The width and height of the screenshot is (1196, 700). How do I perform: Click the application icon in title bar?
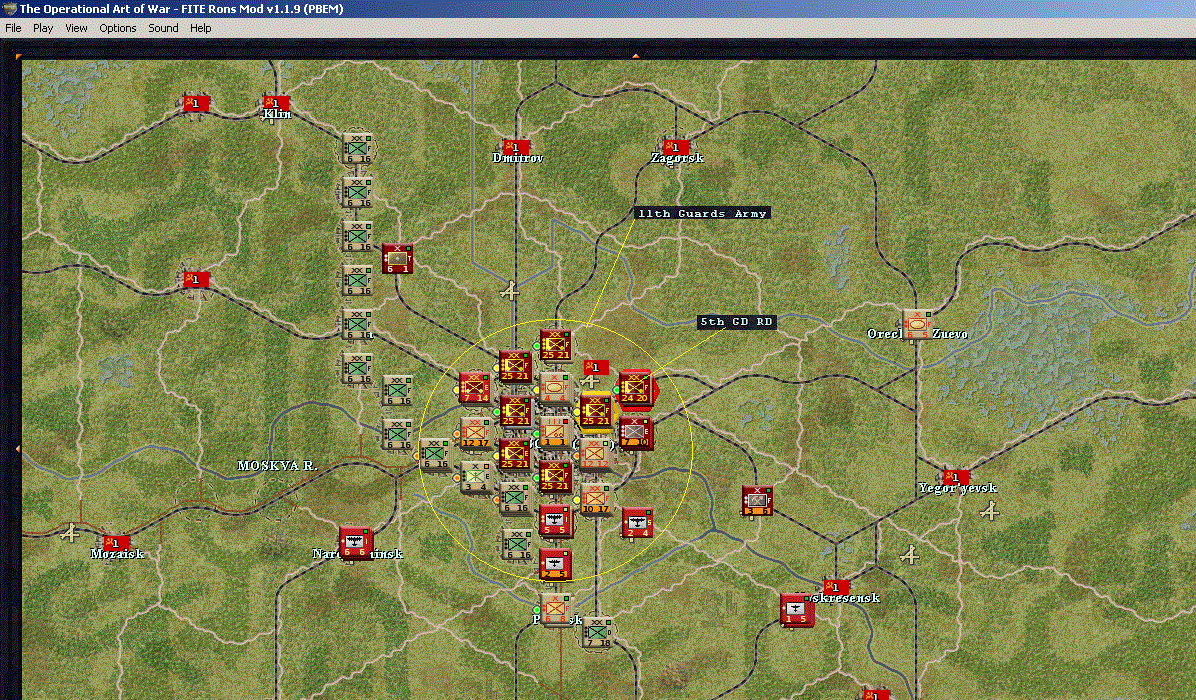coord(9,8)
